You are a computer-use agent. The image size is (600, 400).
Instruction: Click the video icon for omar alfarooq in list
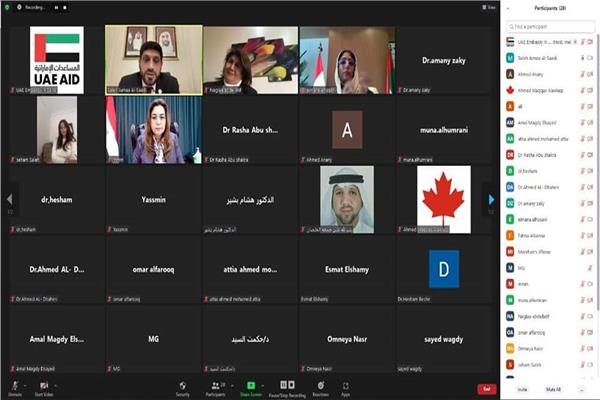pos(590,333)
